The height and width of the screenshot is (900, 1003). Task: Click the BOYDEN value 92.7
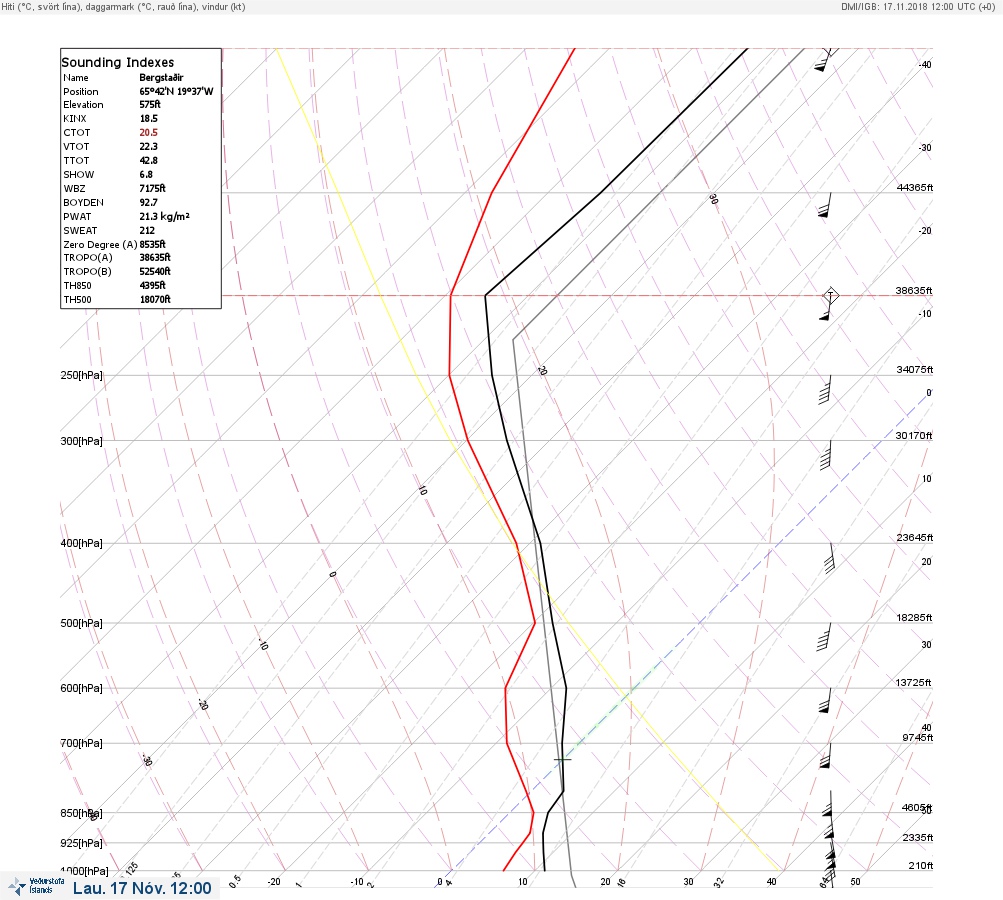[148, 202]
